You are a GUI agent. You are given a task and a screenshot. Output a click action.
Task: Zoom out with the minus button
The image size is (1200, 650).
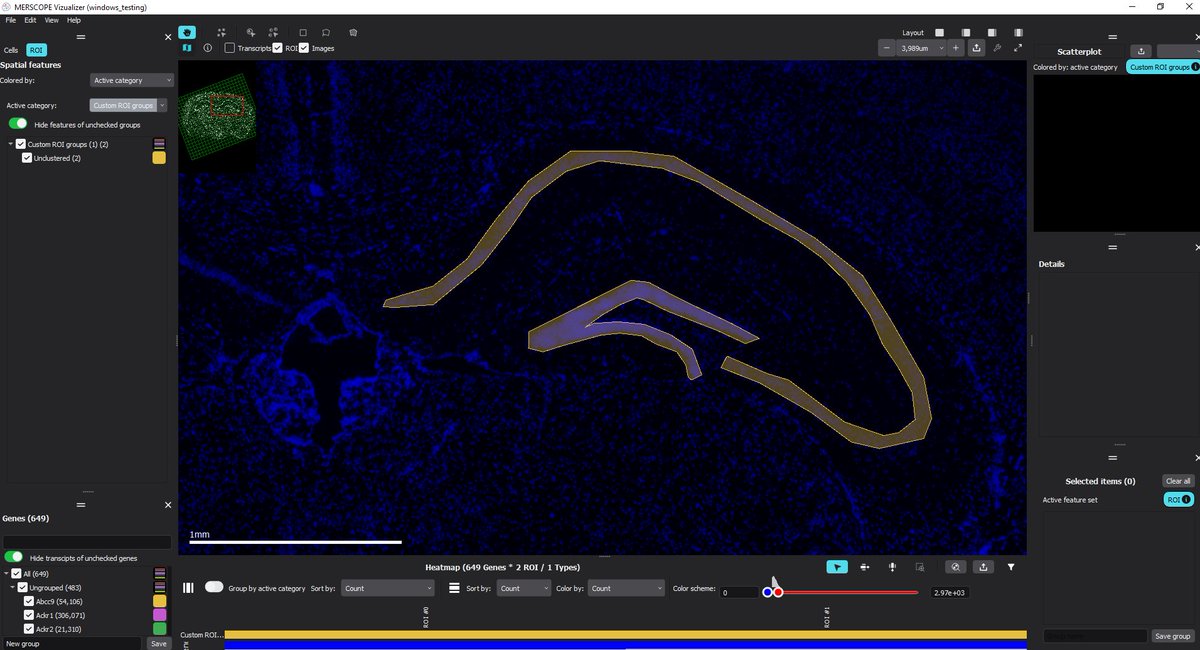[887, 48]
